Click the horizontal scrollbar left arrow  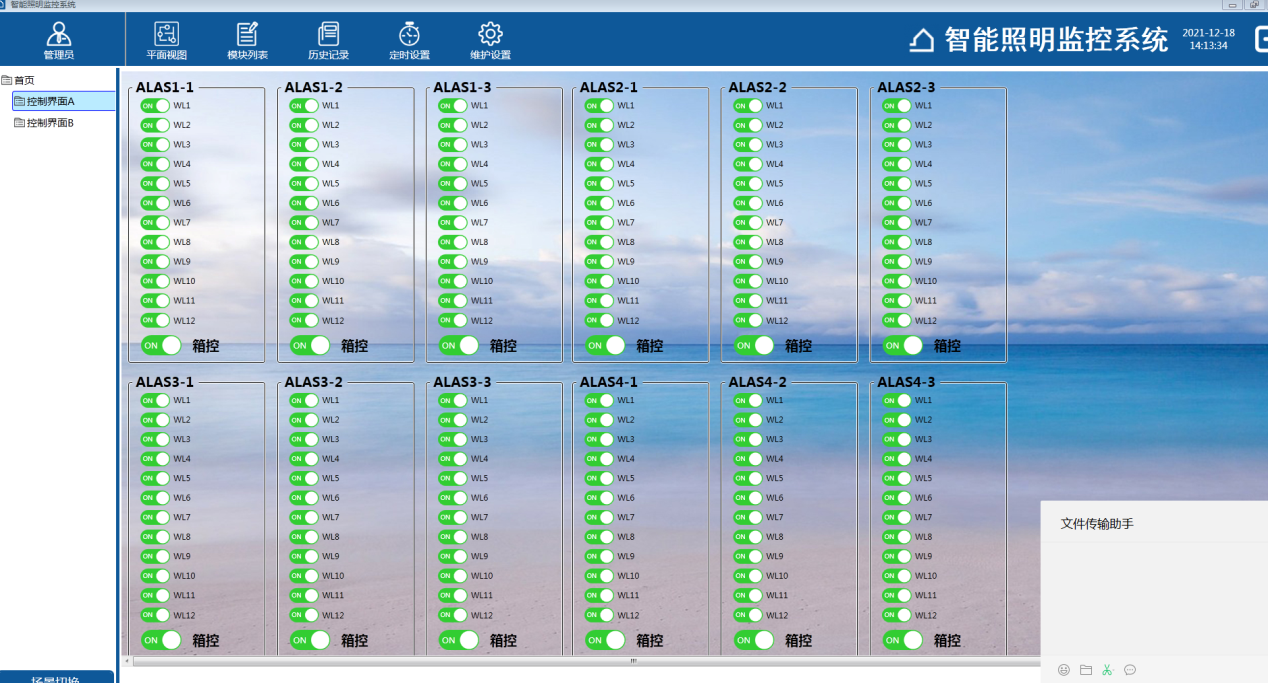coord(127,661)
